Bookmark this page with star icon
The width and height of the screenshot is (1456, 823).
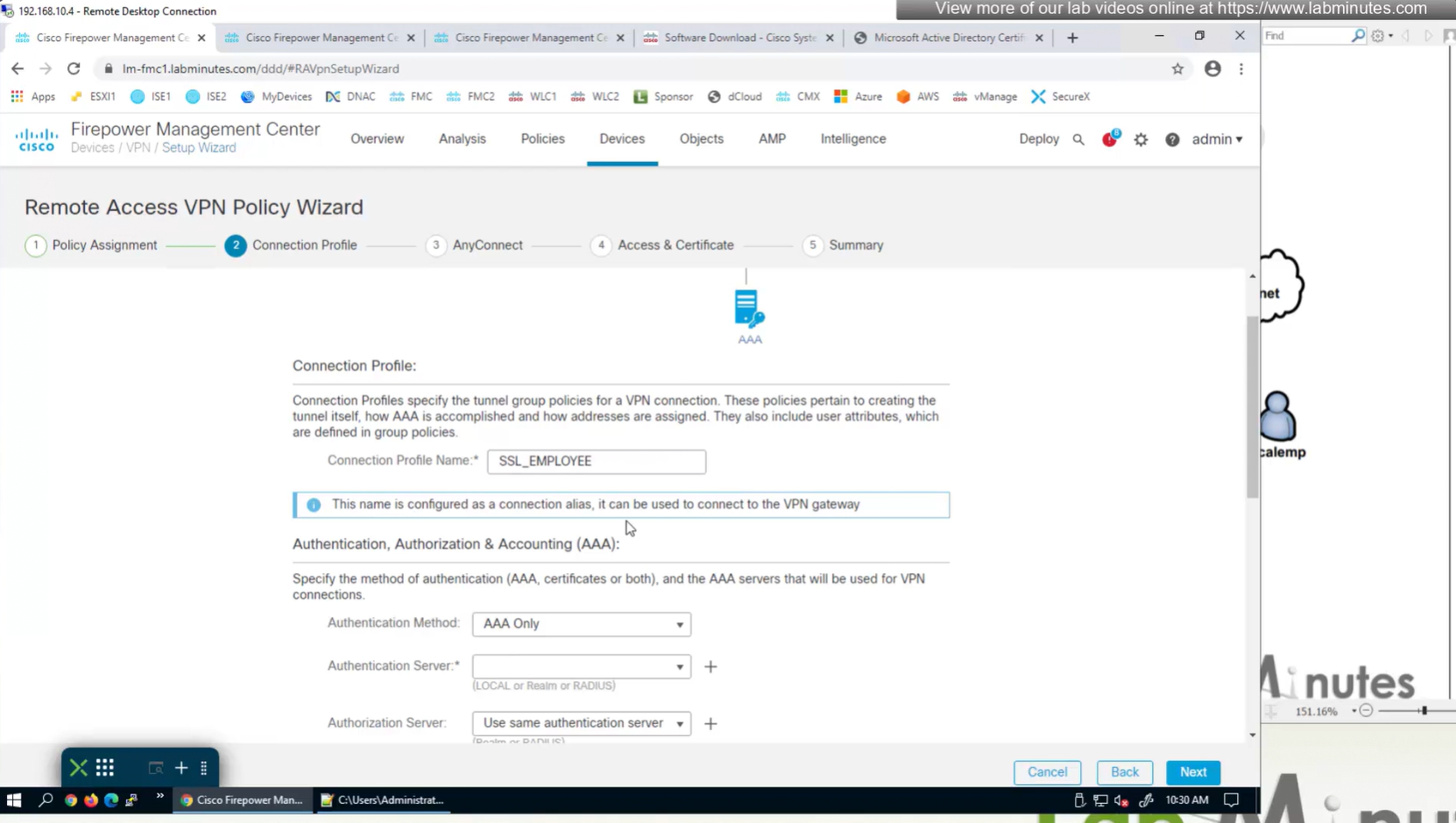point(1177,68)
